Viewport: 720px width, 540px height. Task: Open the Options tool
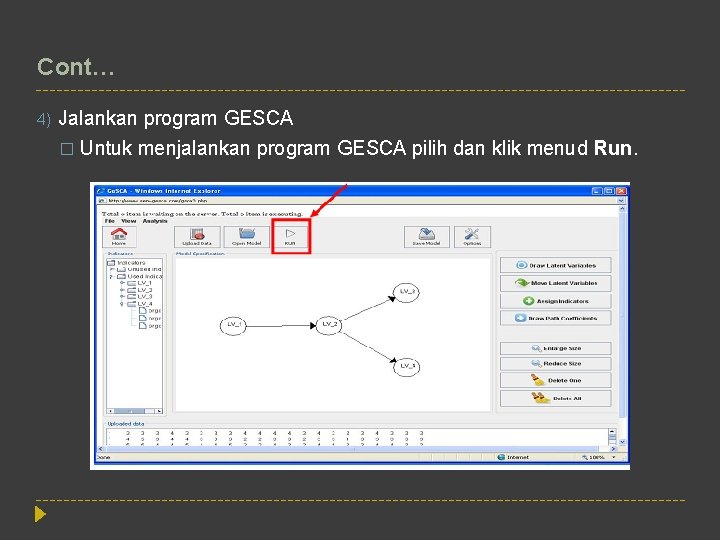[472, 236]
